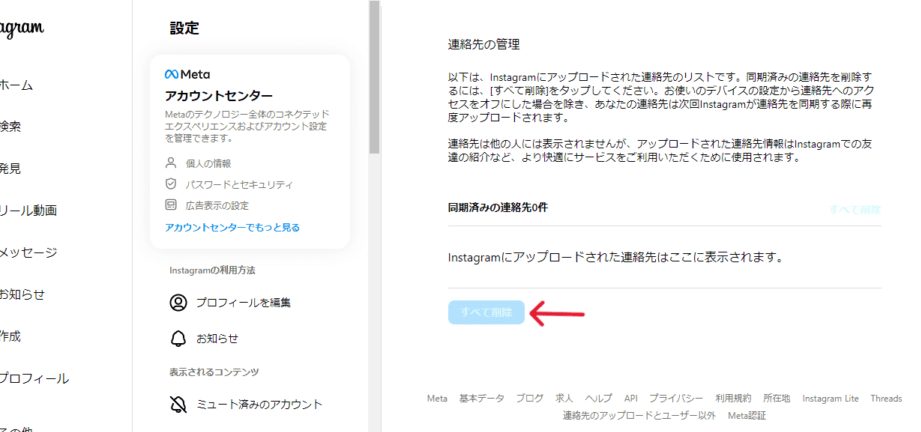Open プライバシー footer link
The image size is (921, 432).
676,398
